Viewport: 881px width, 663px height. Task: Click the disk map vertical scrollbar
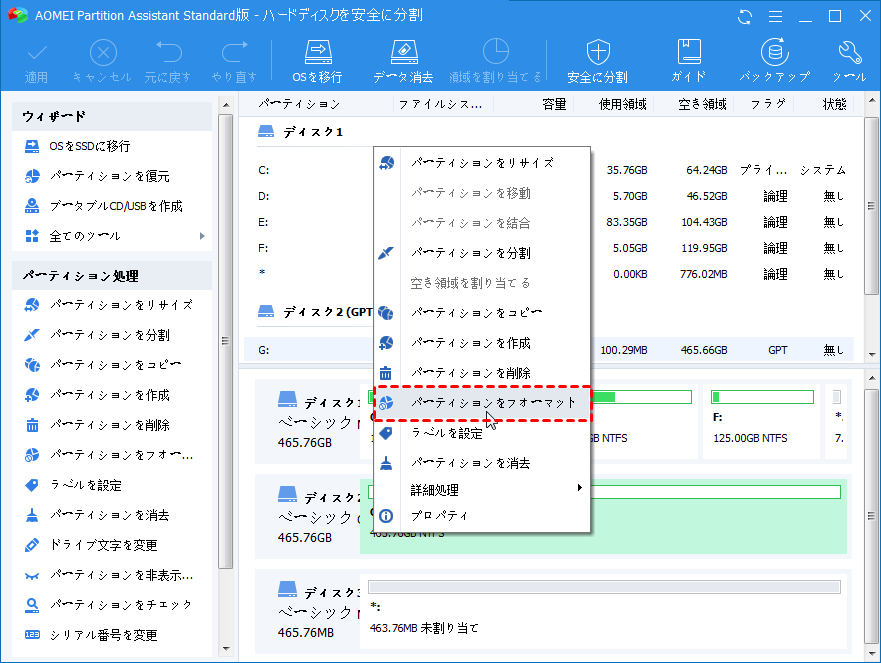tap(871, 516)
